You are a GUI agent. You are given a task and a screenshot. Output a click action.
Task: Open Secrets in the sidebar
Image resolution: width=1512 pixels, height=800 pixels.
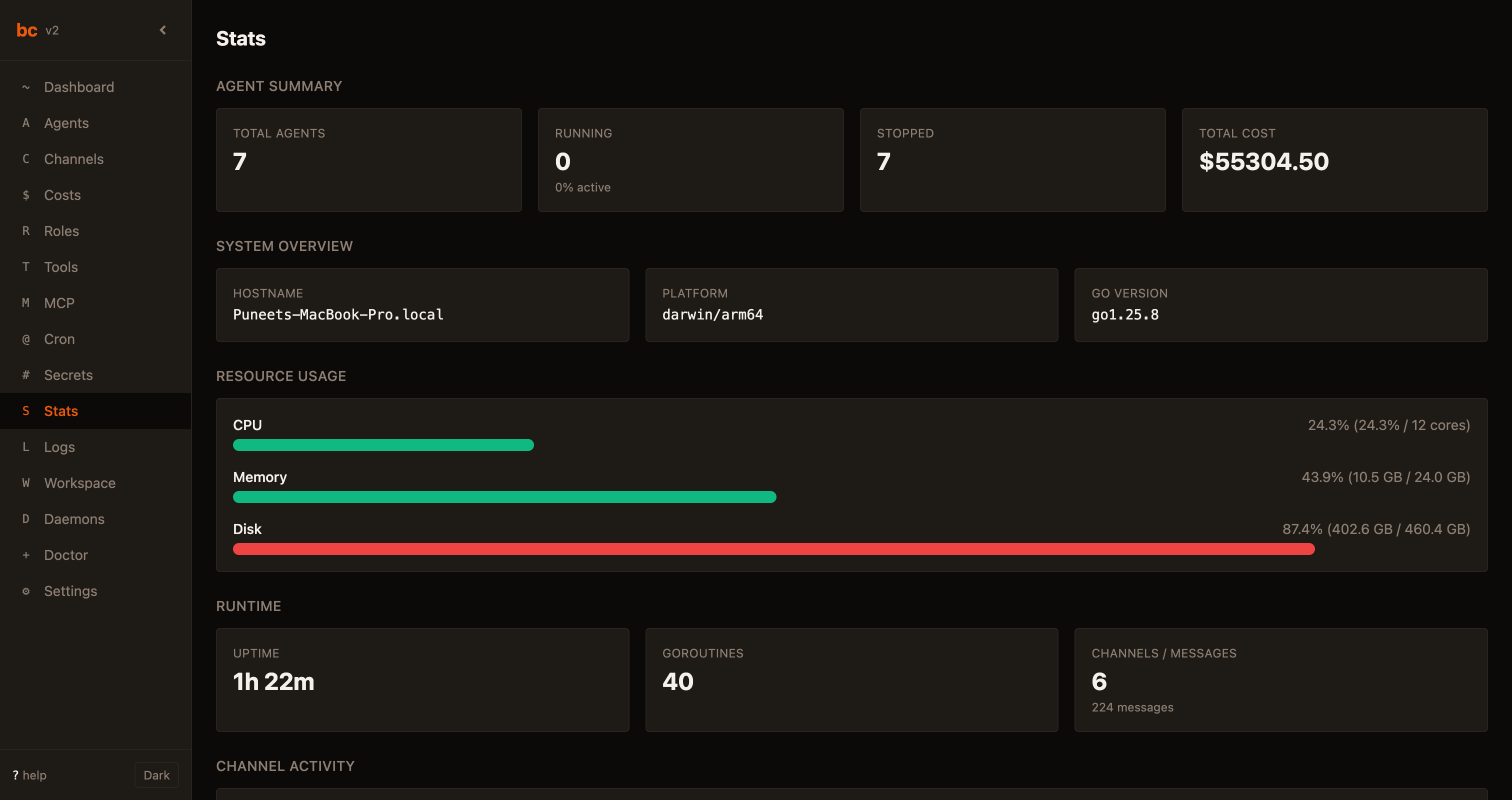(x=95, y=375)
